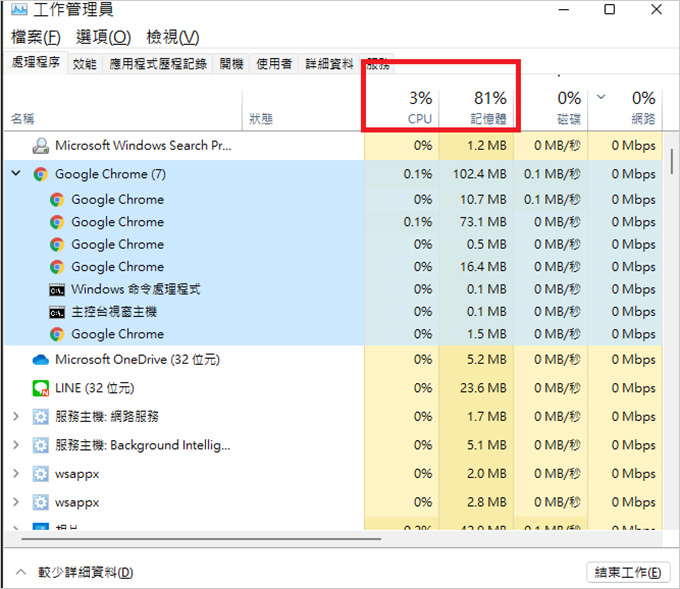Expand the wsappx 2.0 MB row

[16, 473]
